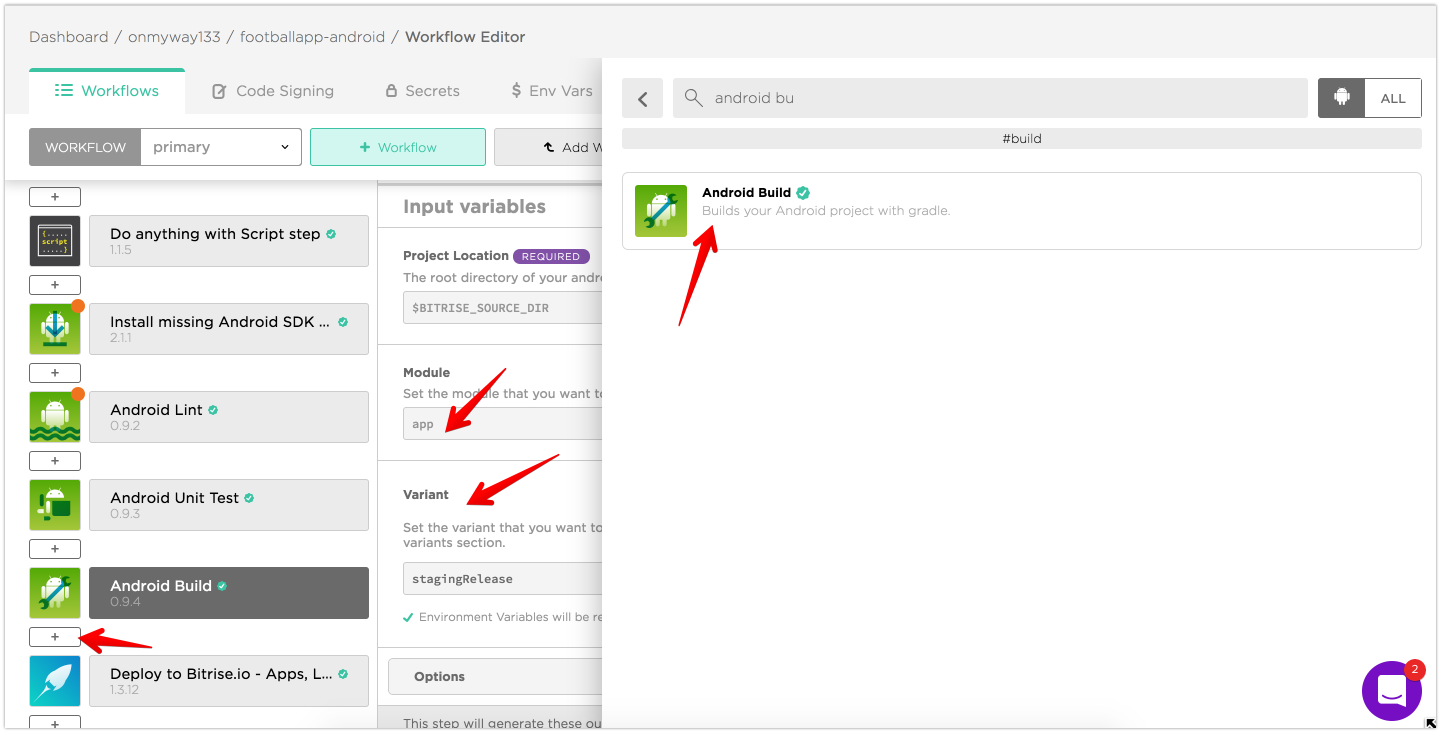Select Do anything with Script step
This screenshot has height=733, width=1441.
coord(229,241)
